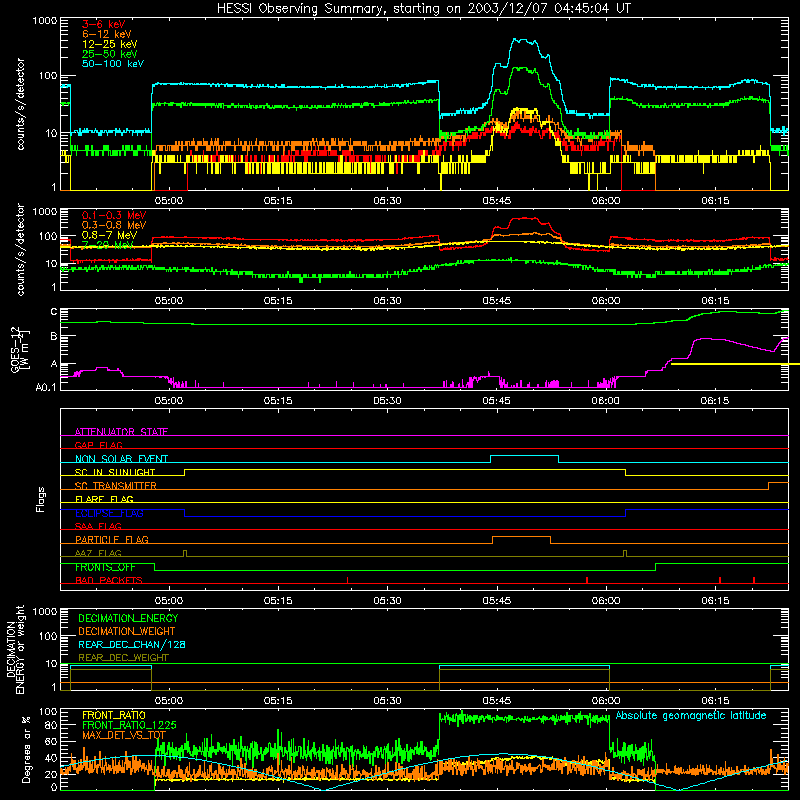Viewport: 800px width, 800px height.
Task: Select the SC_IN_SUNLIGHT flag label
Action: (115, 472)
